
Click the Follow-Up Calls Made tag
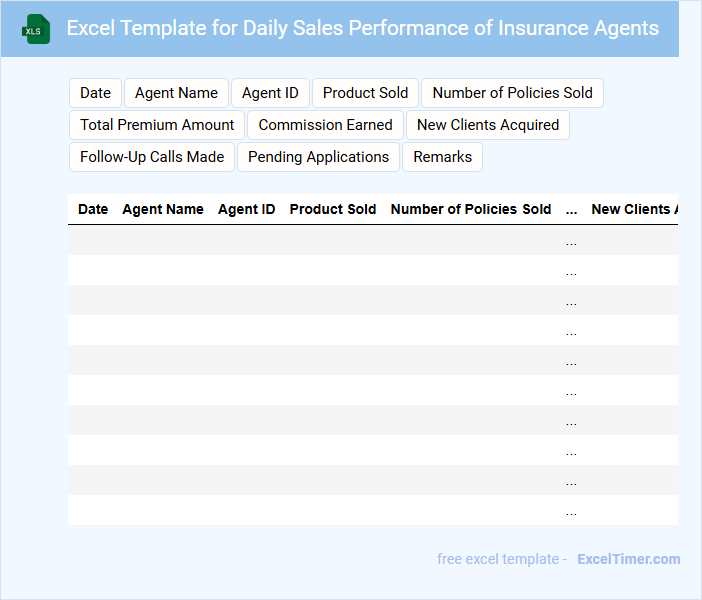click(152, 157)
